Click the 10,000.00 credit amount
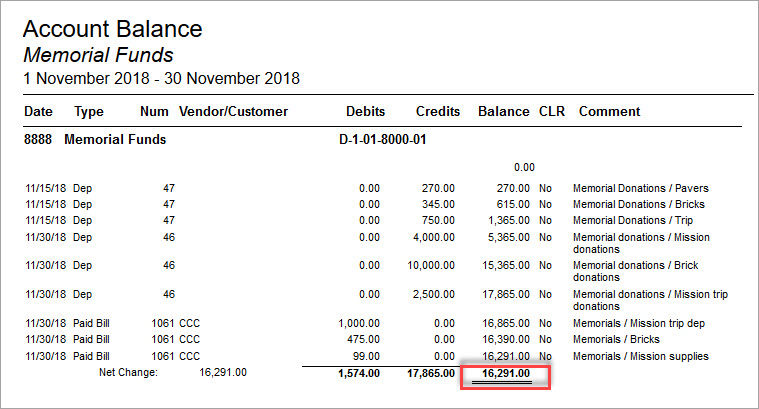Viewport: 759px width, 409px height. click(431, 265)
